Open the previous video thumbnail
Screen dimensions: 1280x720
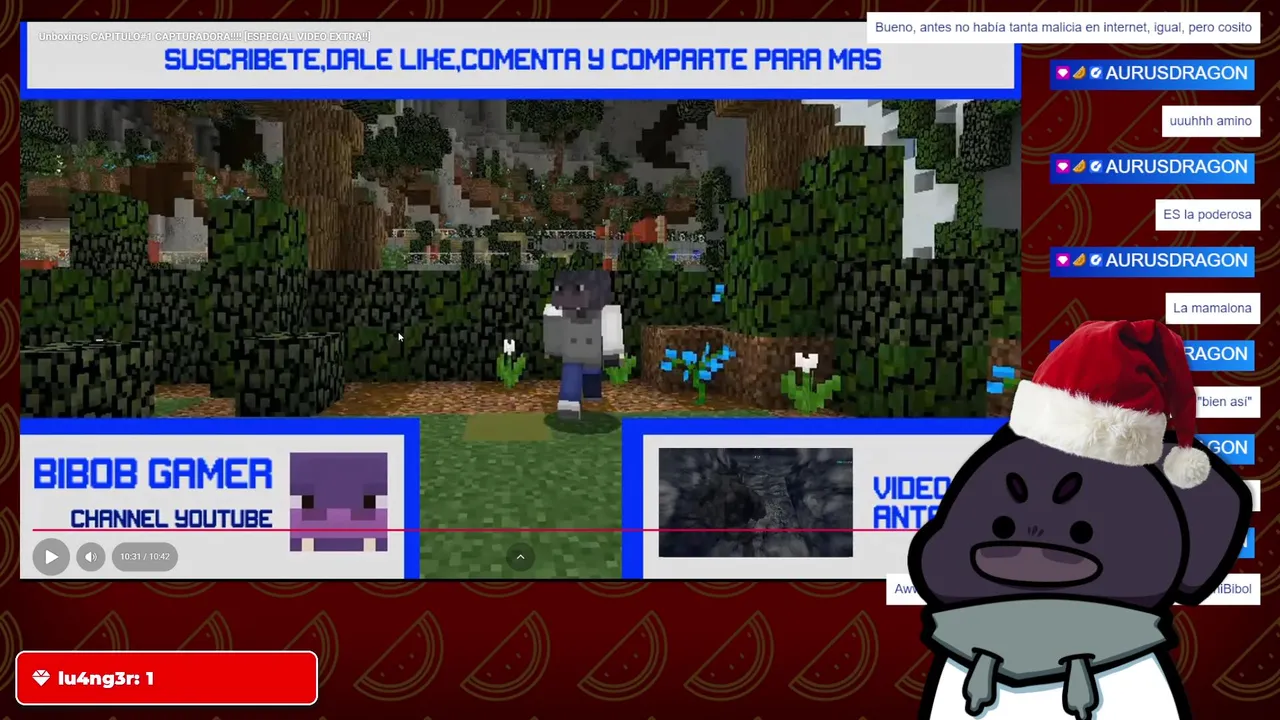point(755,502)
